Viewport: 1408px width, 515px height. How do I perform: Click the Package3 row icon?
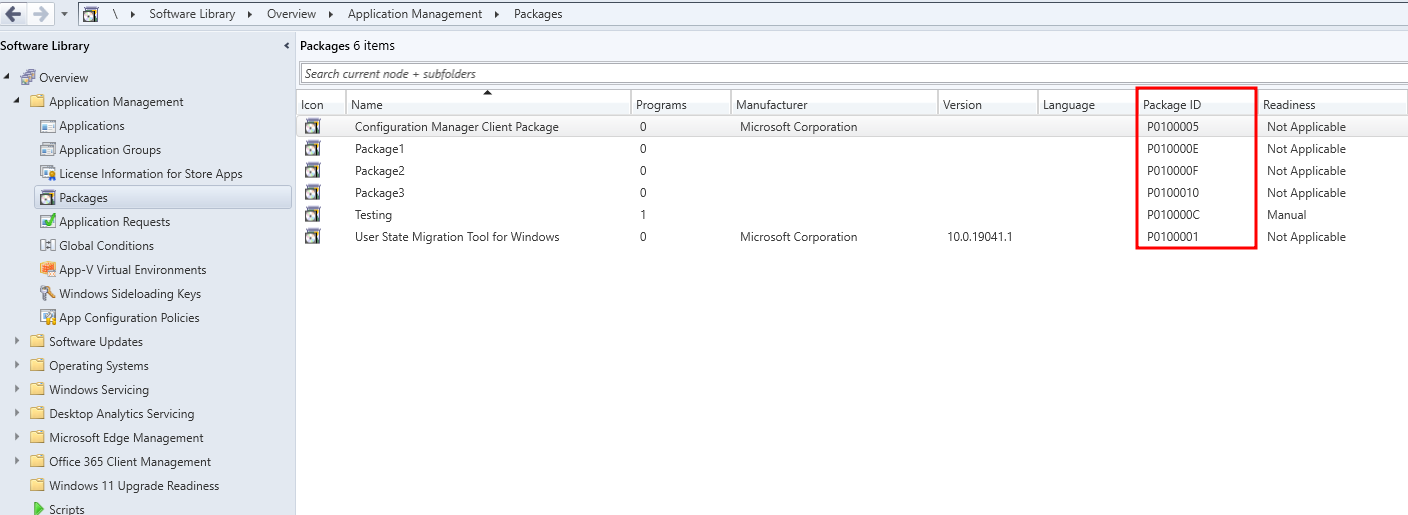click(313, 193)
